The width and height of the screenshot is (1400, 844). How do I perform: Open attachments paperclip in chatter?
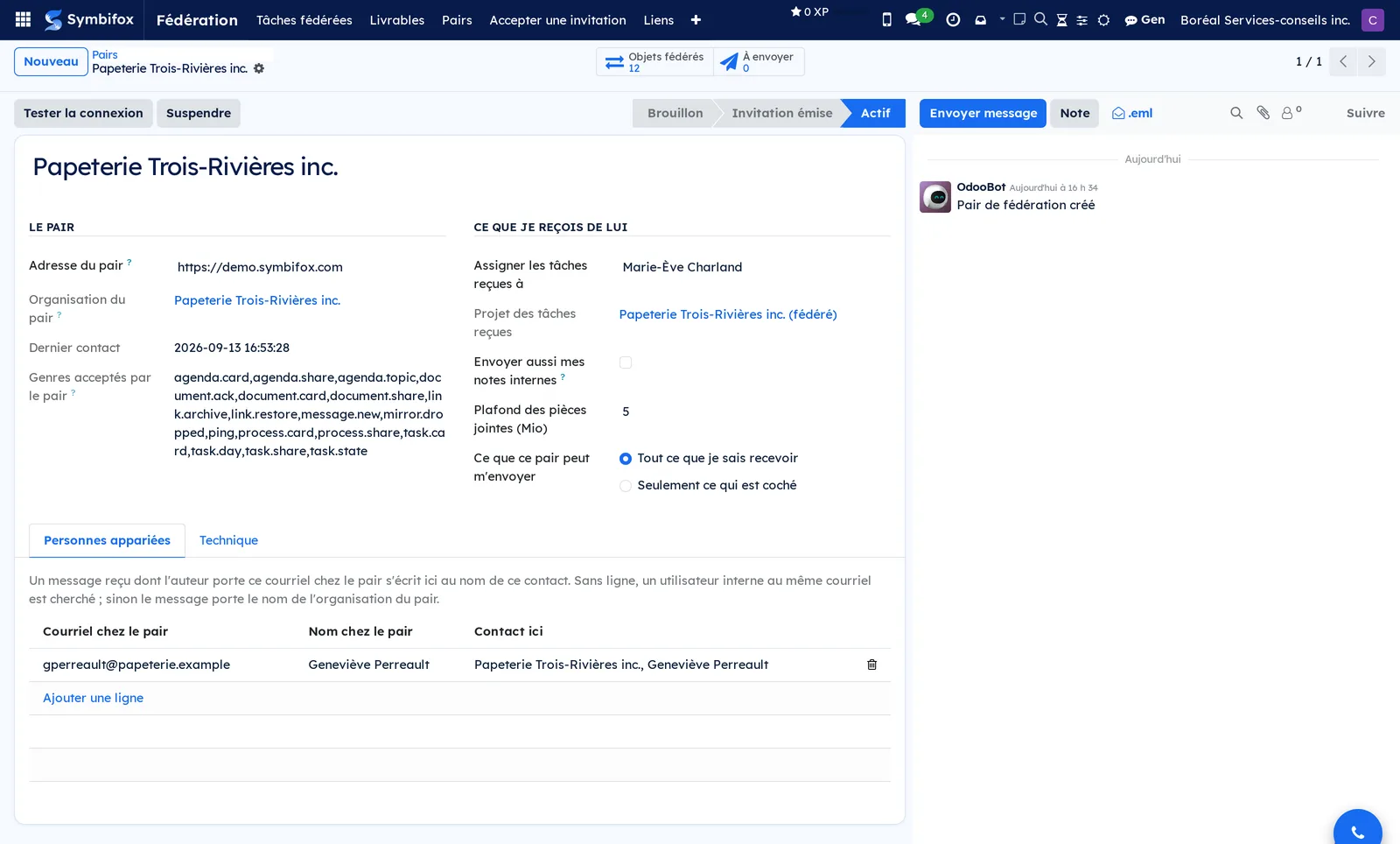[1263, 113]
